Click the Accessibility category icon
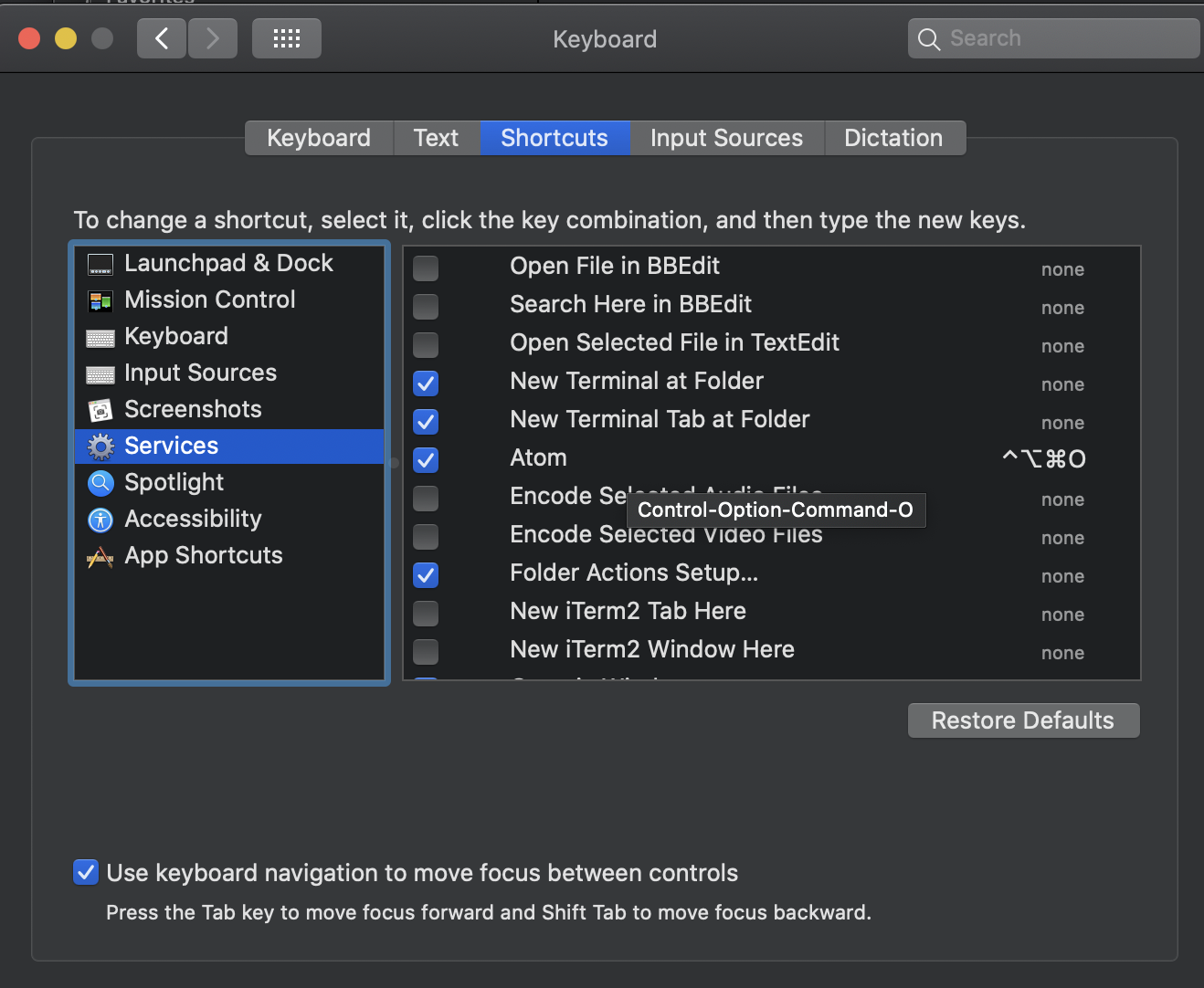Viewport: 1204px width, 988px height. tap(100, 520)
